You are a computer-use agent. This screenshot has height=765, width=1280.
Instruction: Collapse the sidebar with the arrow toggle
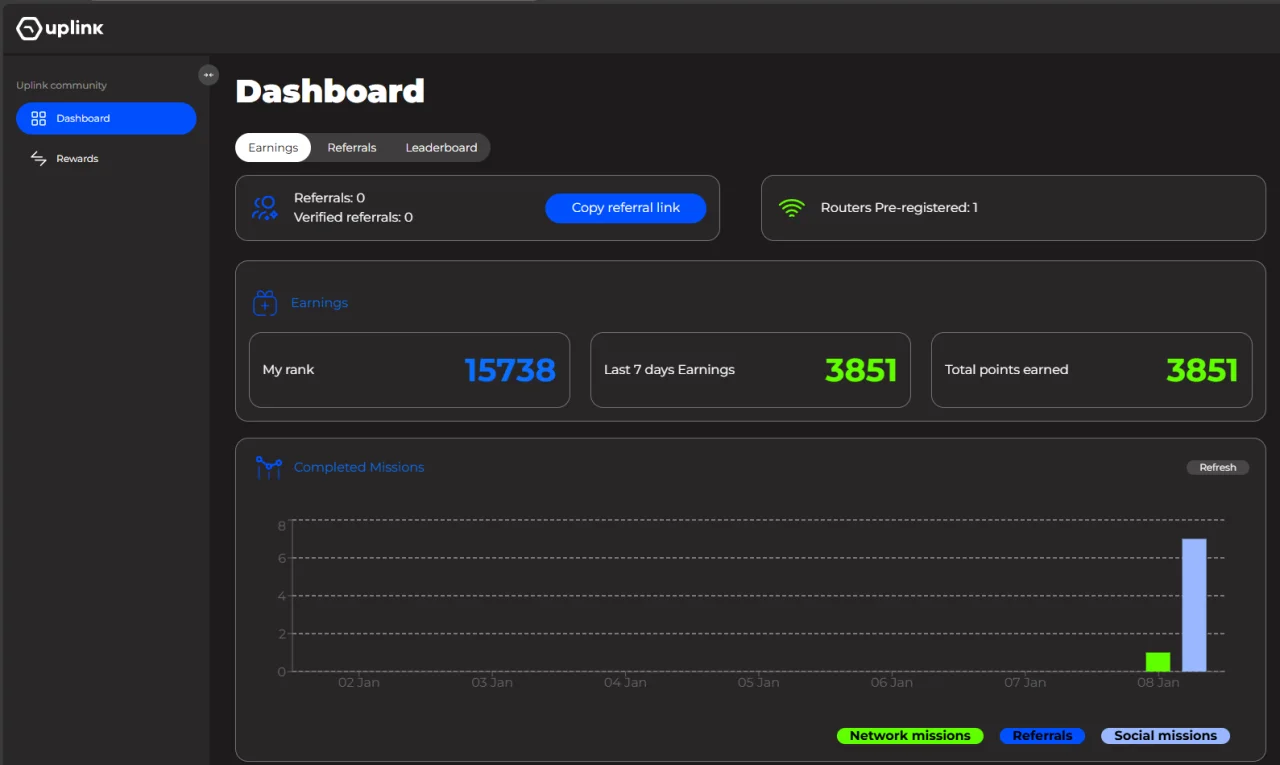click(208, 75)
